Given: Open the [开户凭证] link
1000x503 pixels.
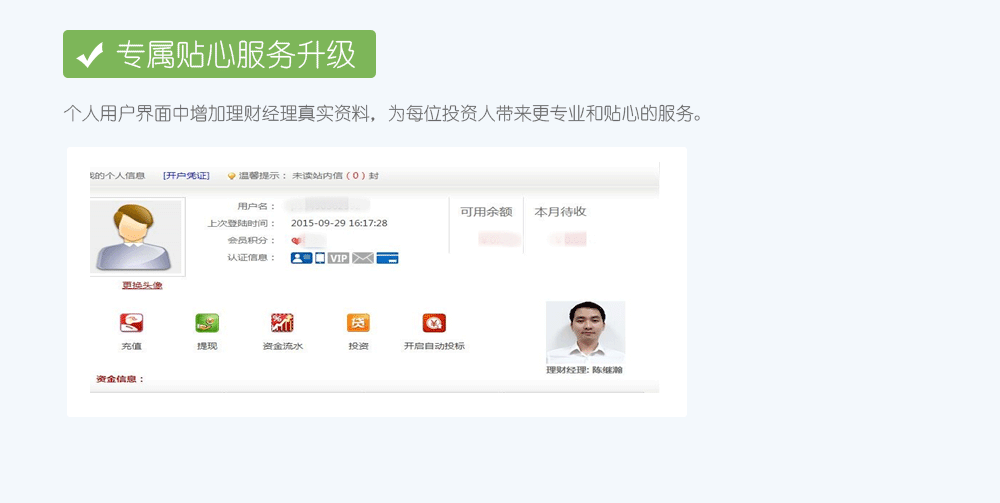Looking at the screenshot, I should (186, 176).
